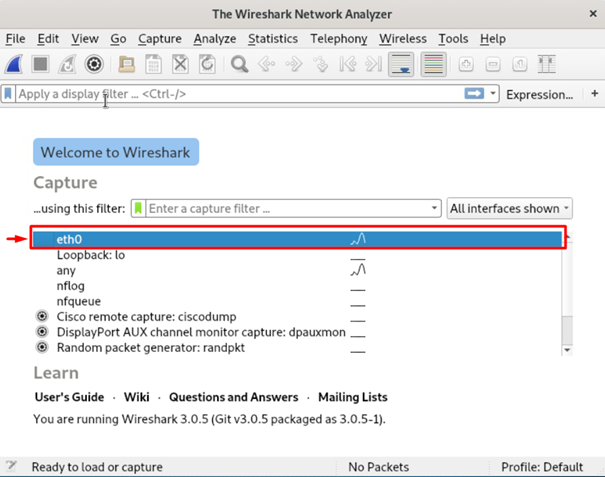Click the stop capture square icon
The image size is (605, 477).
41,64
